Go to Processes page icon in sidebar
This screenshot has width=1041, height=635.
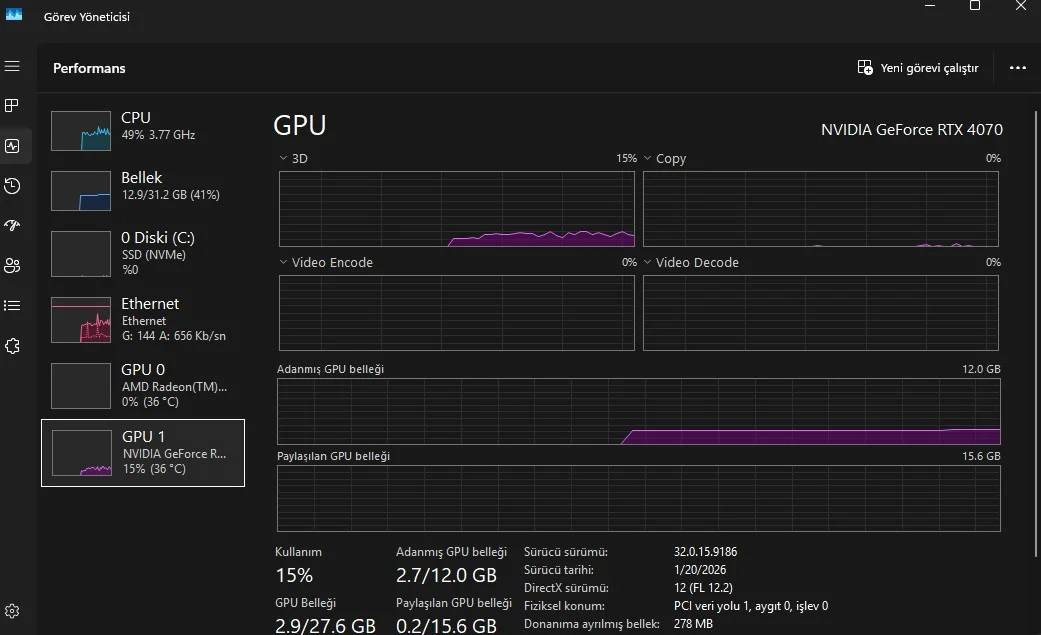point(13,105)
